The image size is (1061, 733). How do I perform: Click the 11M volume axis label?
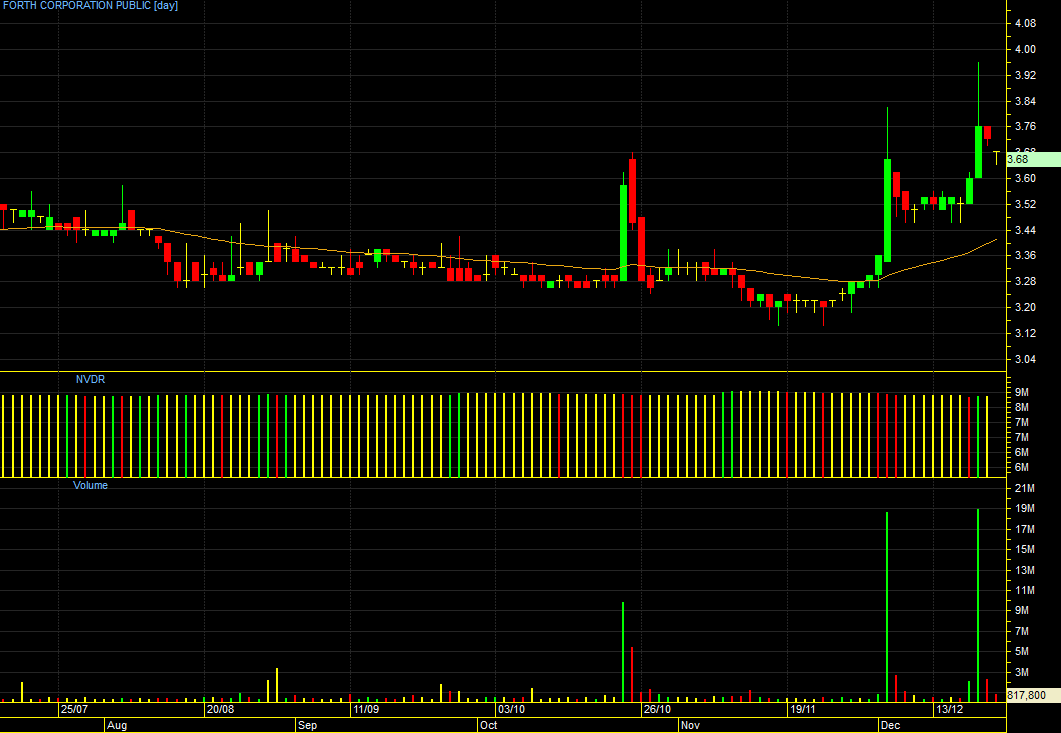tap(1025, 591)
